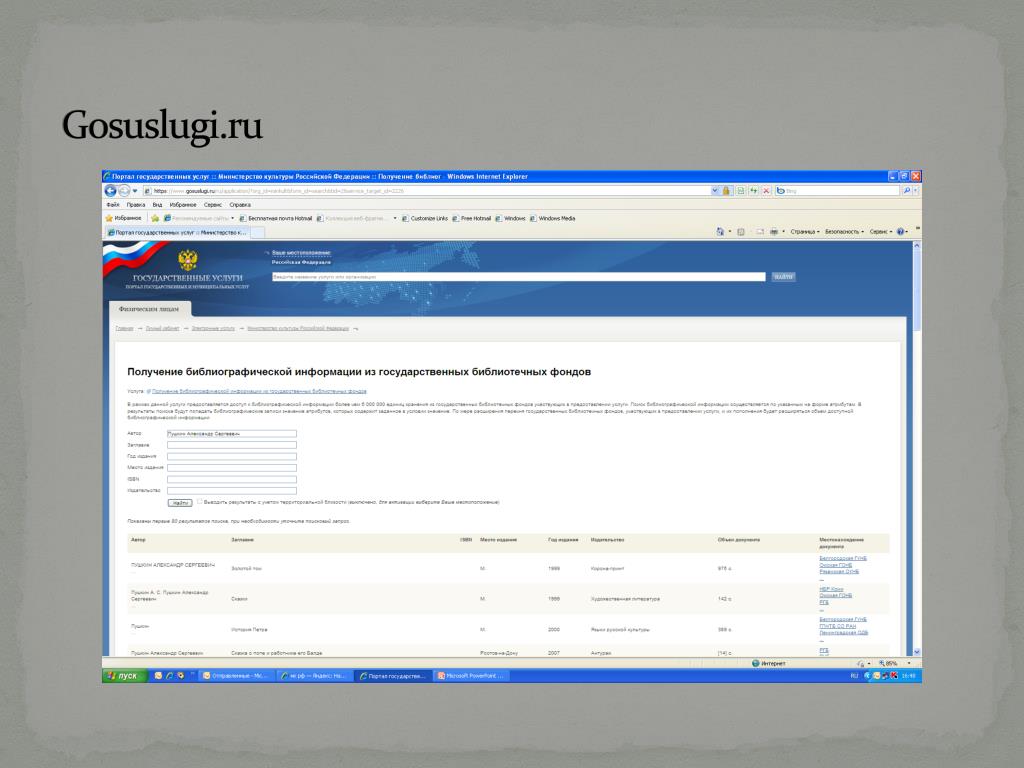The height and width of the screenshot is (768, 1024).
Task: Switch to the Microsoft PowerPoint taskbar button
Action: 473,676
